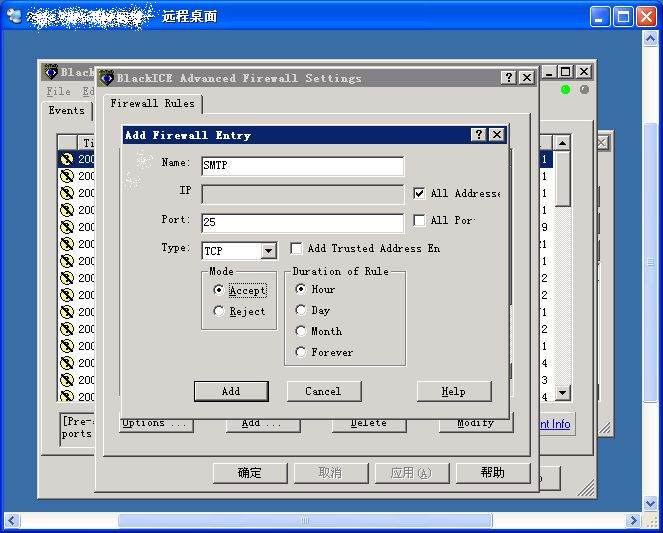The width and height of the screenshot is (663, 533).
Task: Open the nt Info link in BlackICE window
Action: (x=555, y=424)
